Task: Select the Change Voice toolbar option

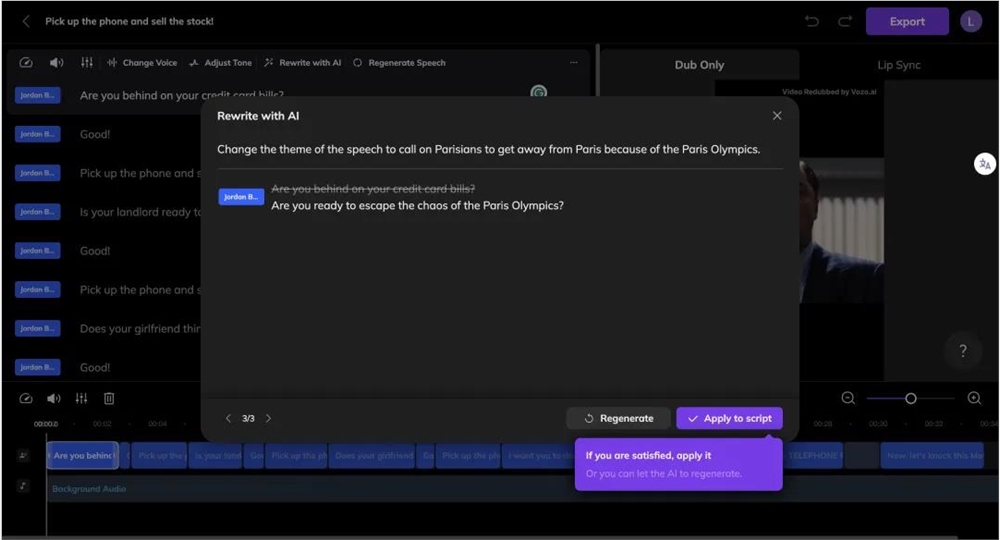Action: coord(142,62)
